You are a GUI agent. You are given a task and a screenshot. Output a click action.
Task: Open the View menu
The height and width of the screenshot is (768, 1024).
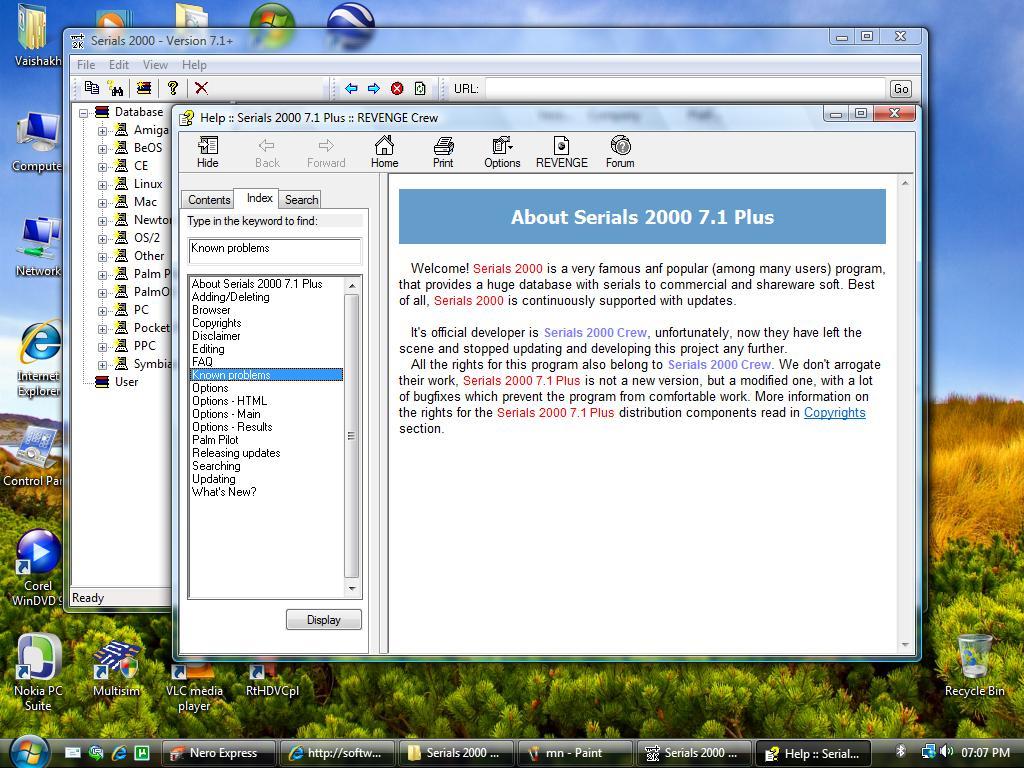pyautogui.click(x=154, y=64)
